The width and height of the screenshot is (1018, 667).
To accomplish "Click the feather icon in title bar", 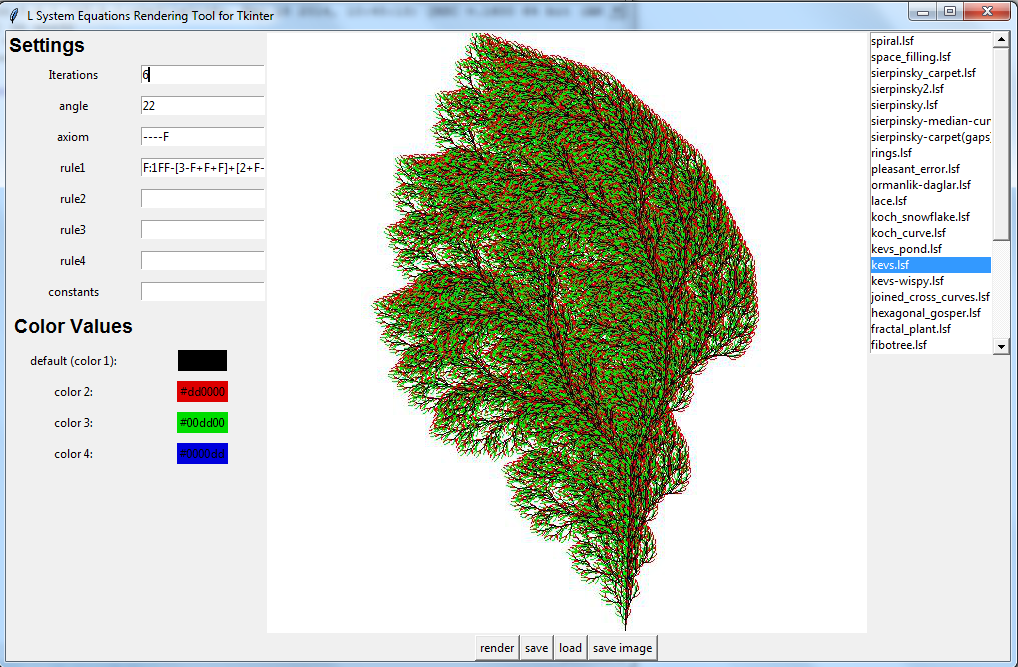I will point(13,15).
